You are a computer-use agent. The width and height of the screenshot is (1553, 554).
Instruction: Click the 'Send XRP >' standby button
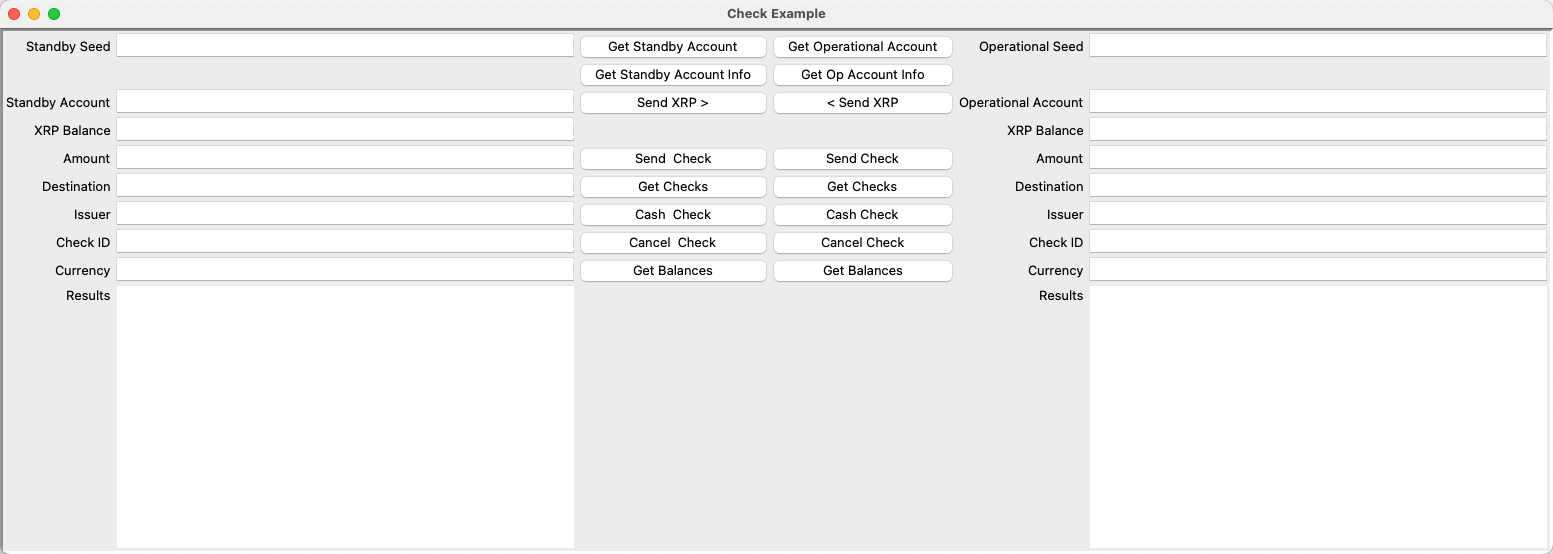pyautogui.click(x=673, y=103)
